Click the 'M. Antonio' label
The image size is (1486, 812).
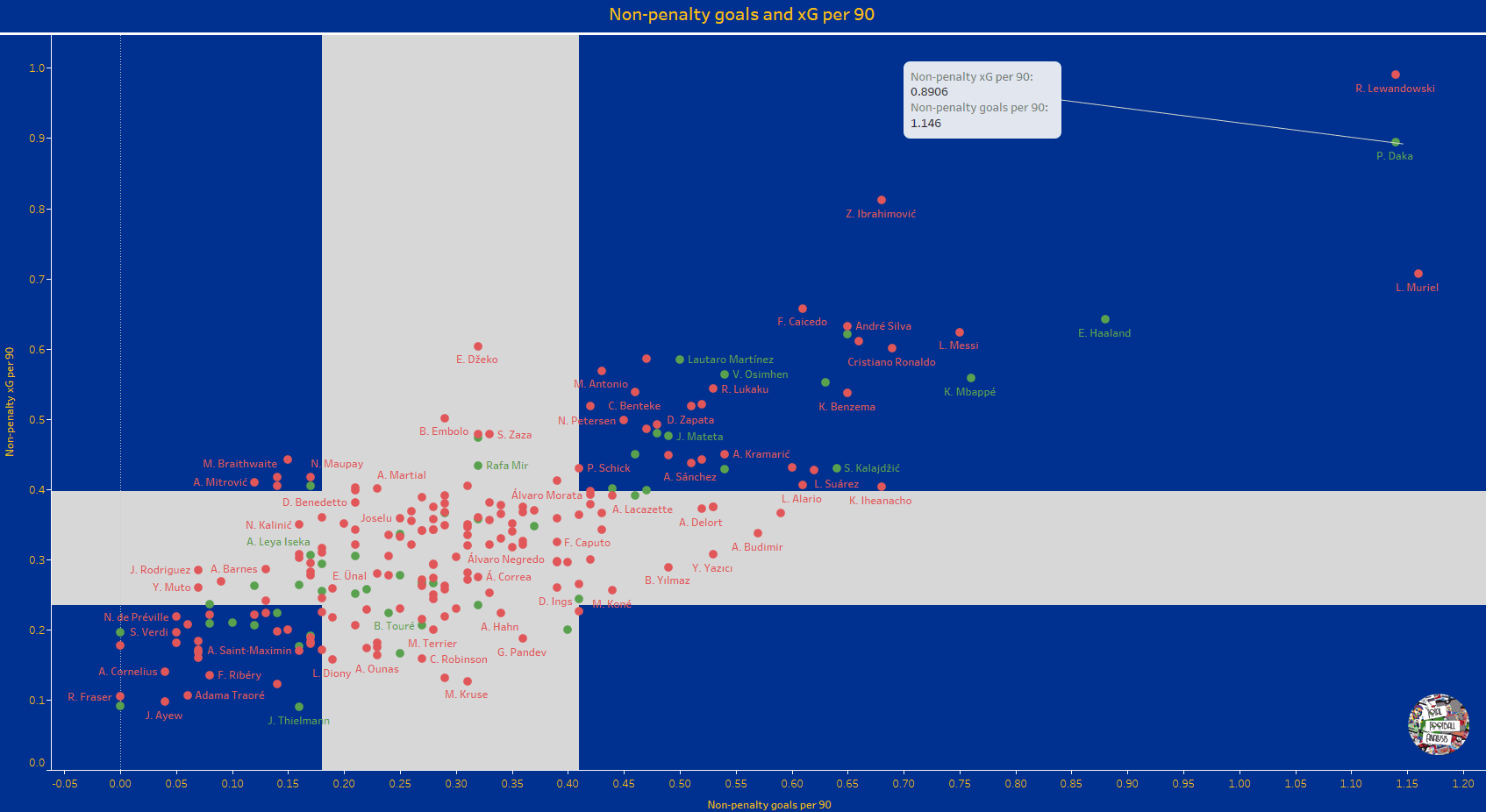[x=601, y=384]
